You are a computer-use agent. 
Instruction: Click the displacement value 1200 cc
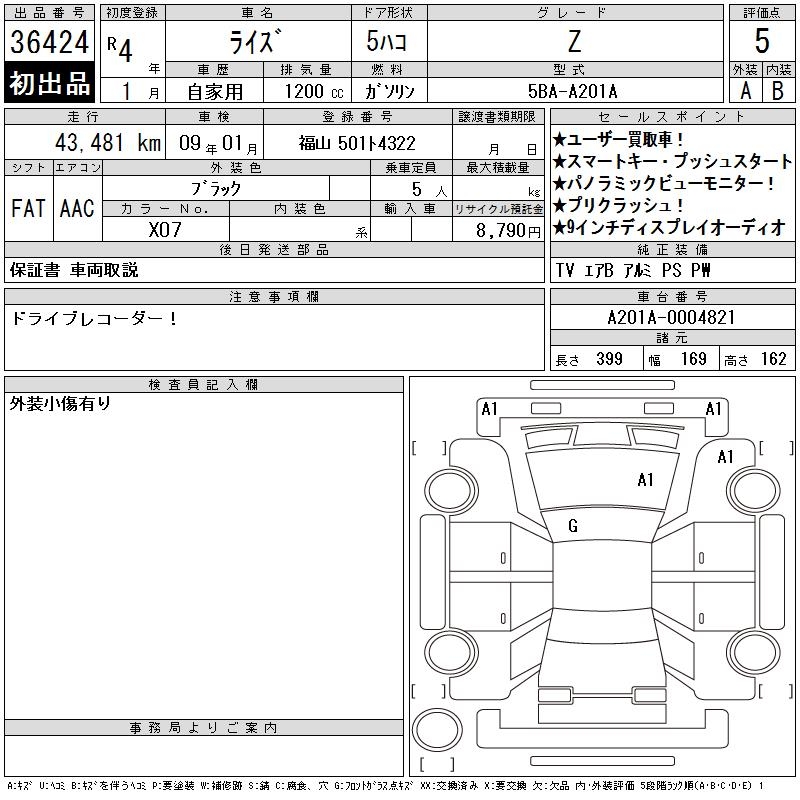(314, 91)
